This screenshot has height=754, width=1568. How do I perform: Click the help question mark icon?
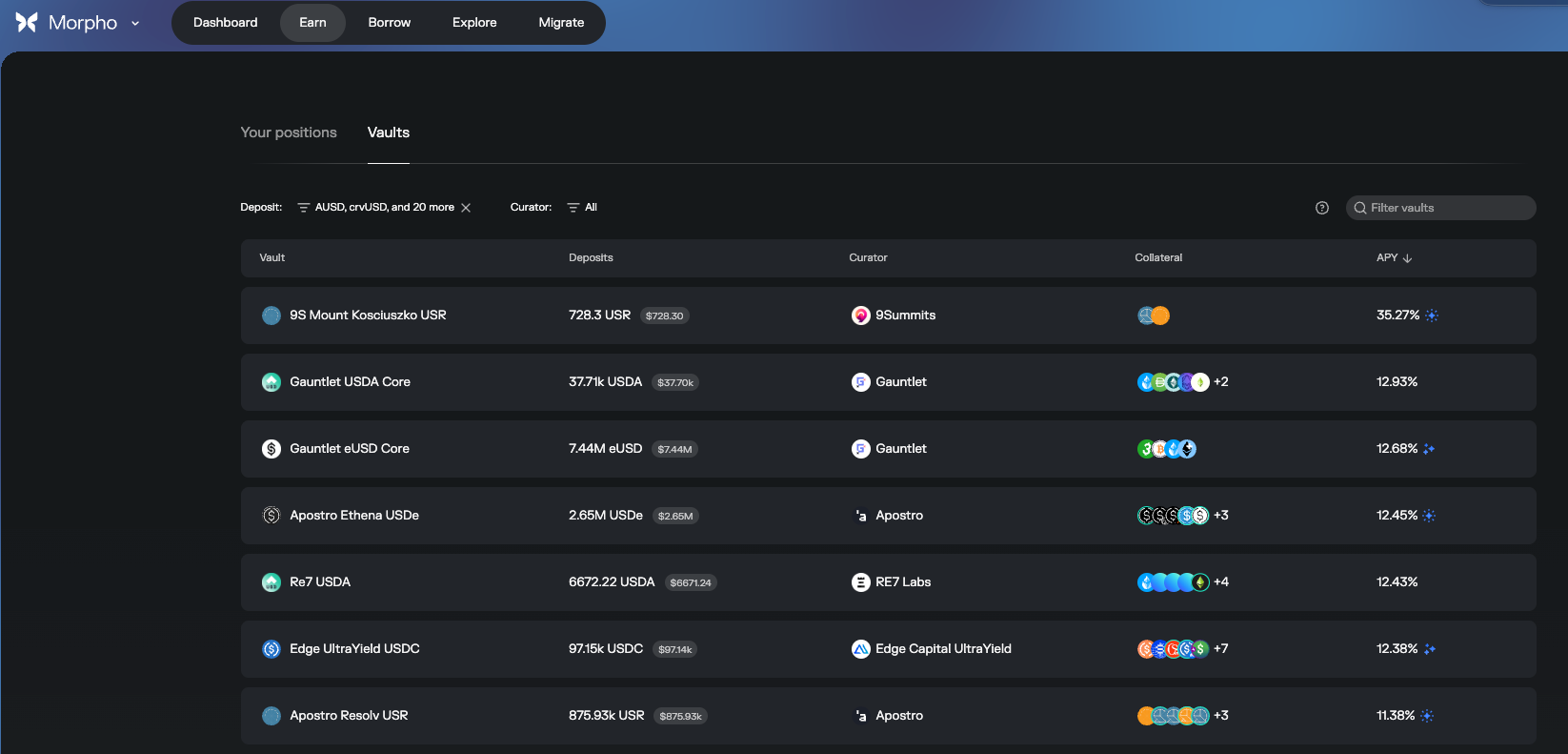1322,208
